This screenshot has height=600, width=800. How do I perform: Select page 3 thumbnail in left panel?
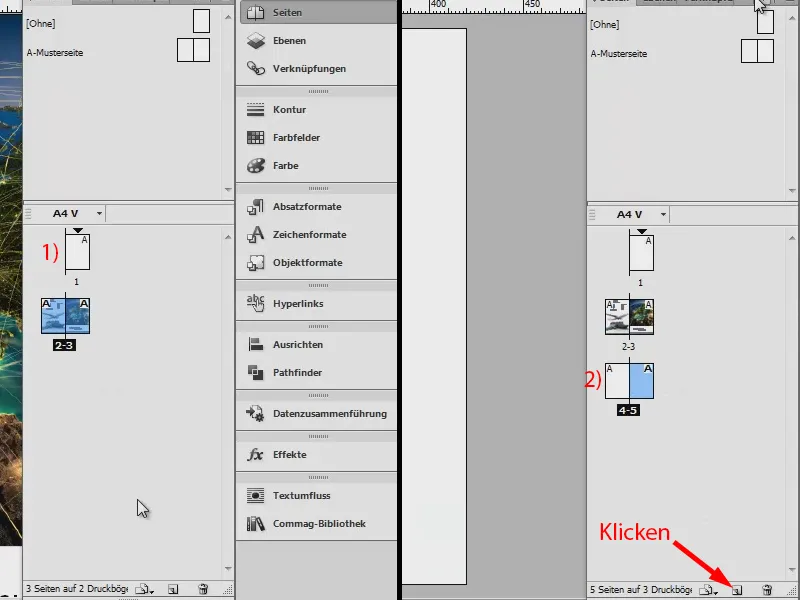(x=78, y=316)
